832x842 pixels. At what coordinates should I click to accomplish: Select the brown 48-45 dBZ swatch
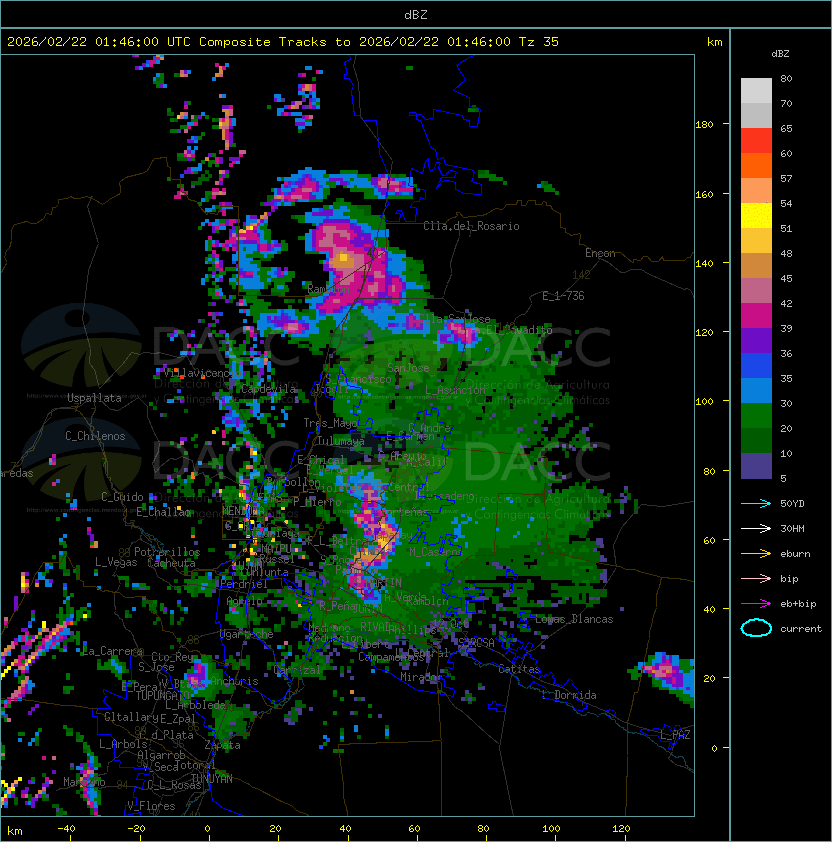click(756, 265)
